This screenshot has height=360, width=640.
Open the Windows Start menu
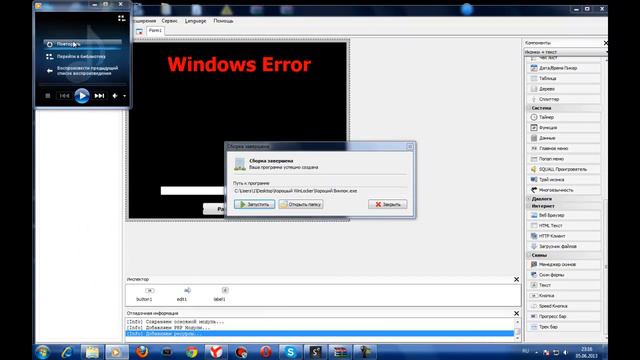pyautogui.click(x=42, y=352)
